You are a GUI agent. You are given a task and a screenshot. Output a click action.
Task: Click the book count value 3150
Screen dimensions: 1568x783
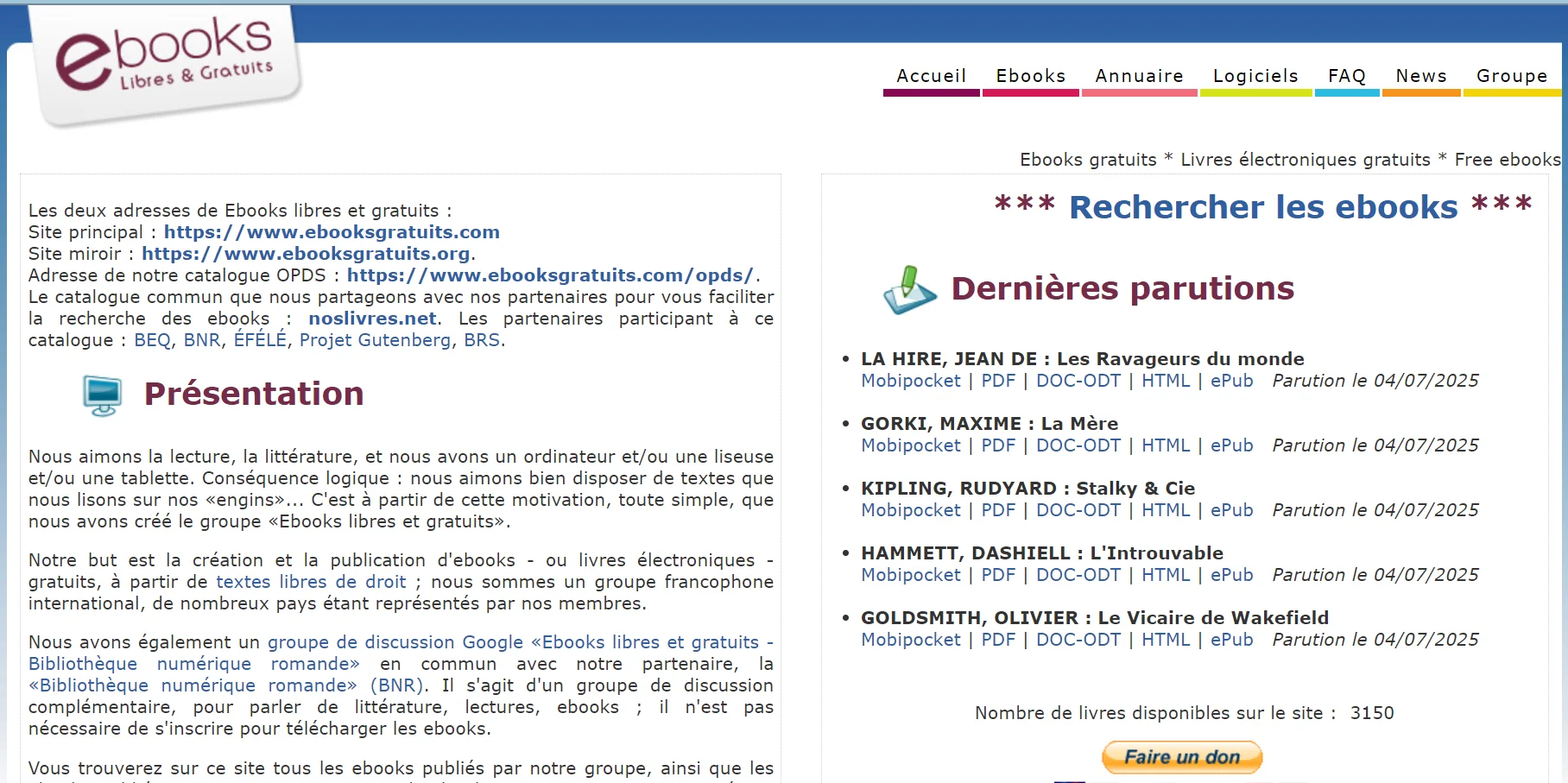tap(1372, 713)
